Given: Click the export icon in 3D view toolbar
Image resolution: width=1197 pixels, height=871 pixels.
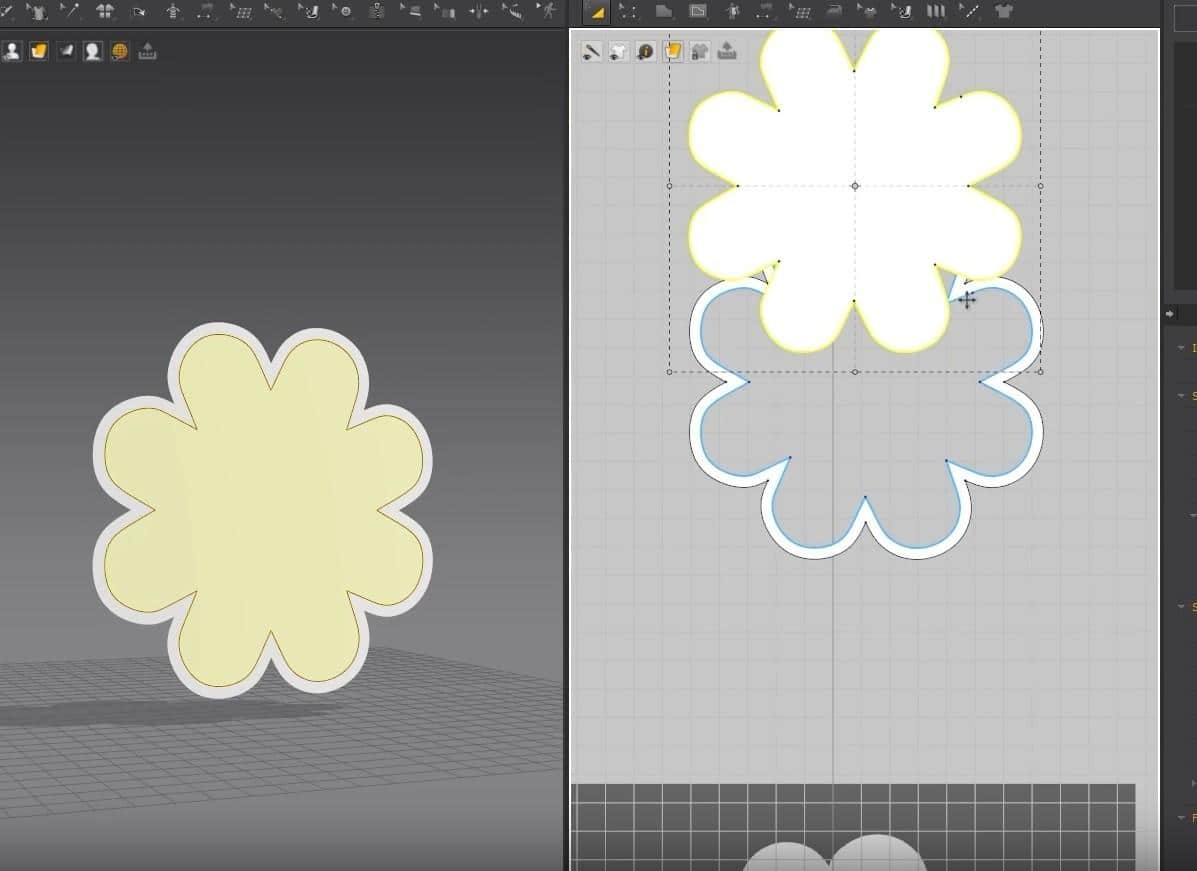Looking at the screenshot, I should (147, 51).
